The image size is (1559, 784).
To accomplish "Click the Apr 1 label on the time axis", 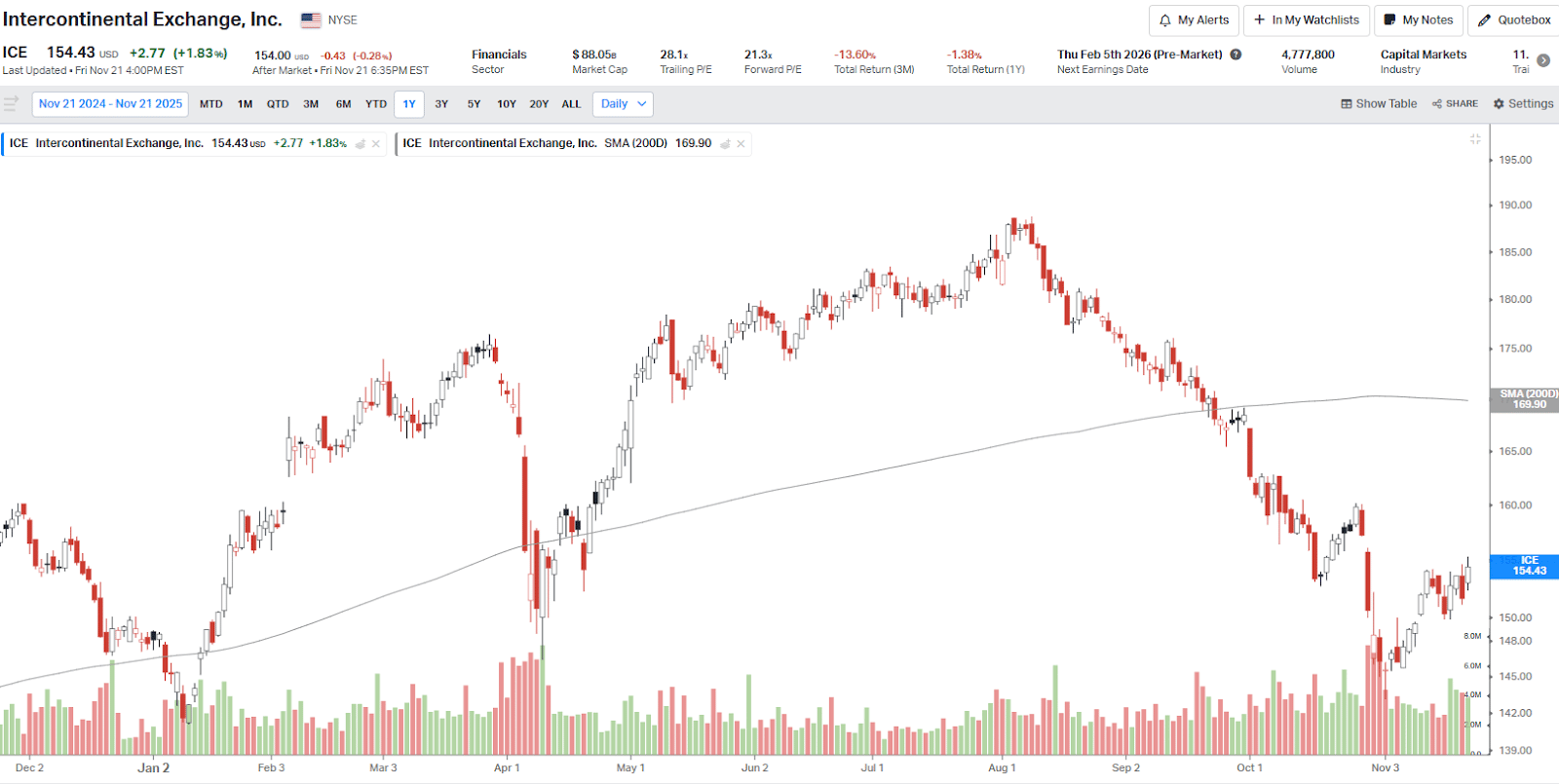I will pos(507,767).
